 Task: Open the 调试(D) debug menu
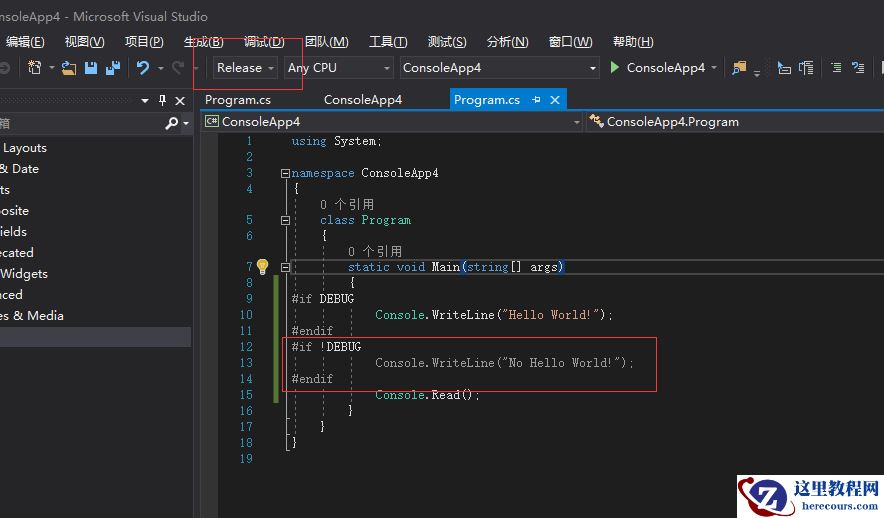[x=264, y=41]
